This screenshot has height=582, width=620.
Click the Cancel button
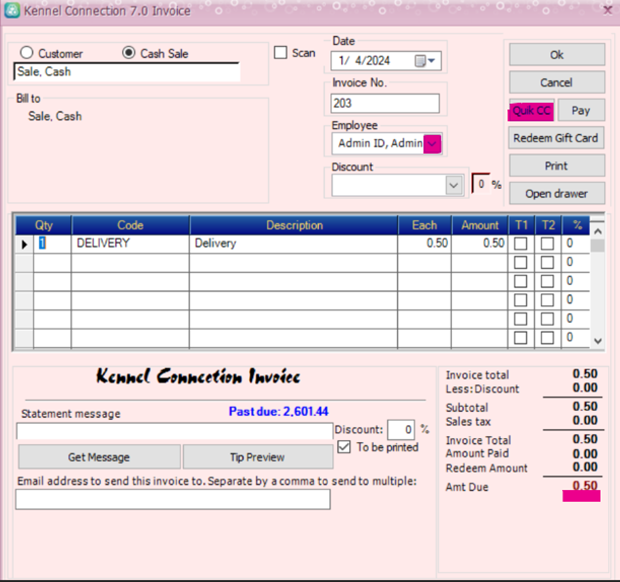pos(557,82)
